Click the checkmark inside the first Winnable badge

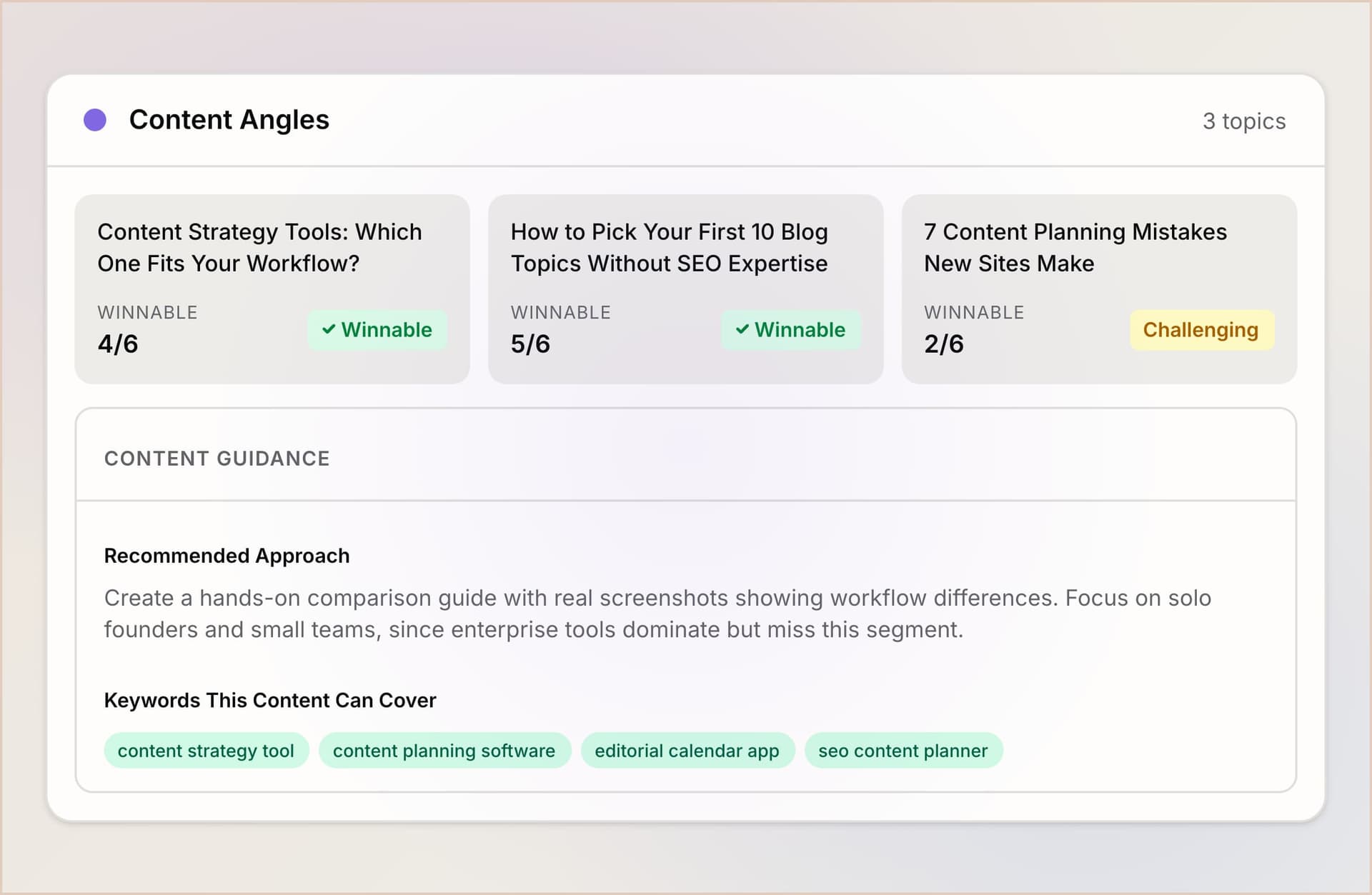tap(329, 330)
